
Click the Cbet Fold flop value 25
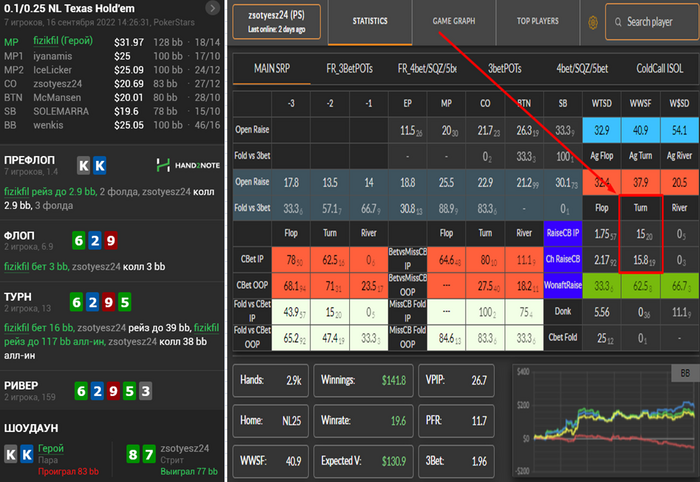(x=601, y=338)
